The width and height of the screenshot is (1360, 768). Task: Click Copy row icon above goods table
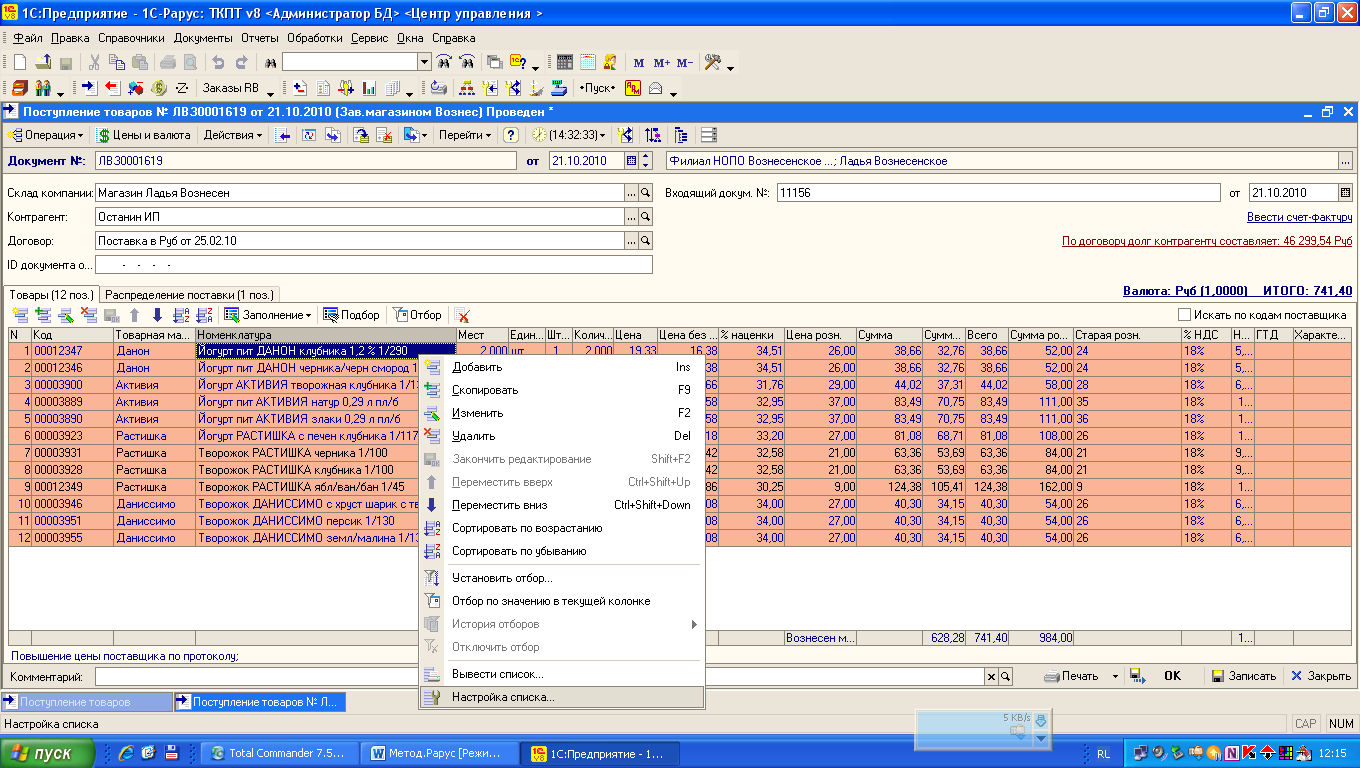[x=42, y=315]
